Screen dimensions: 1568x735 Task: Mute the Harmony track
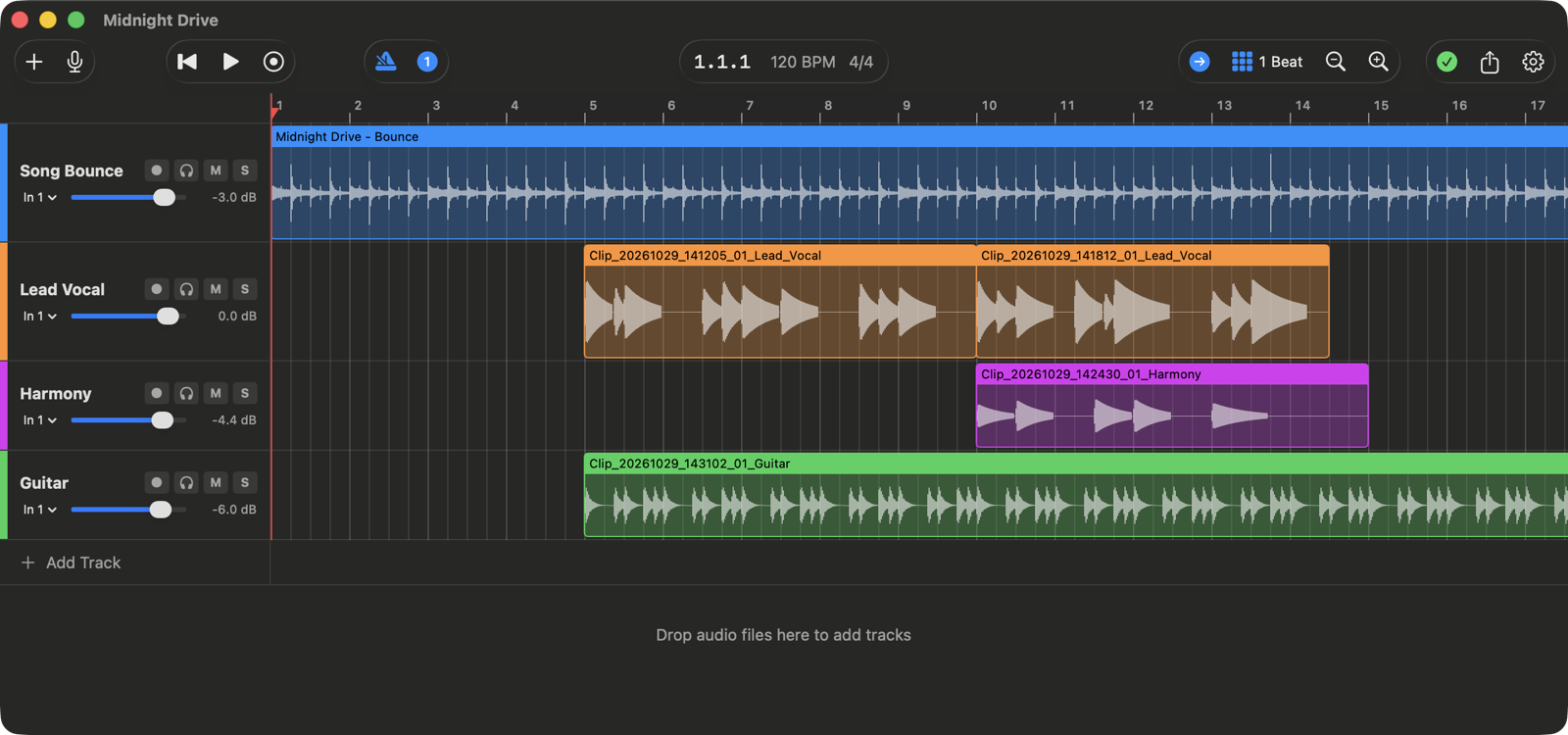point(216,393)
